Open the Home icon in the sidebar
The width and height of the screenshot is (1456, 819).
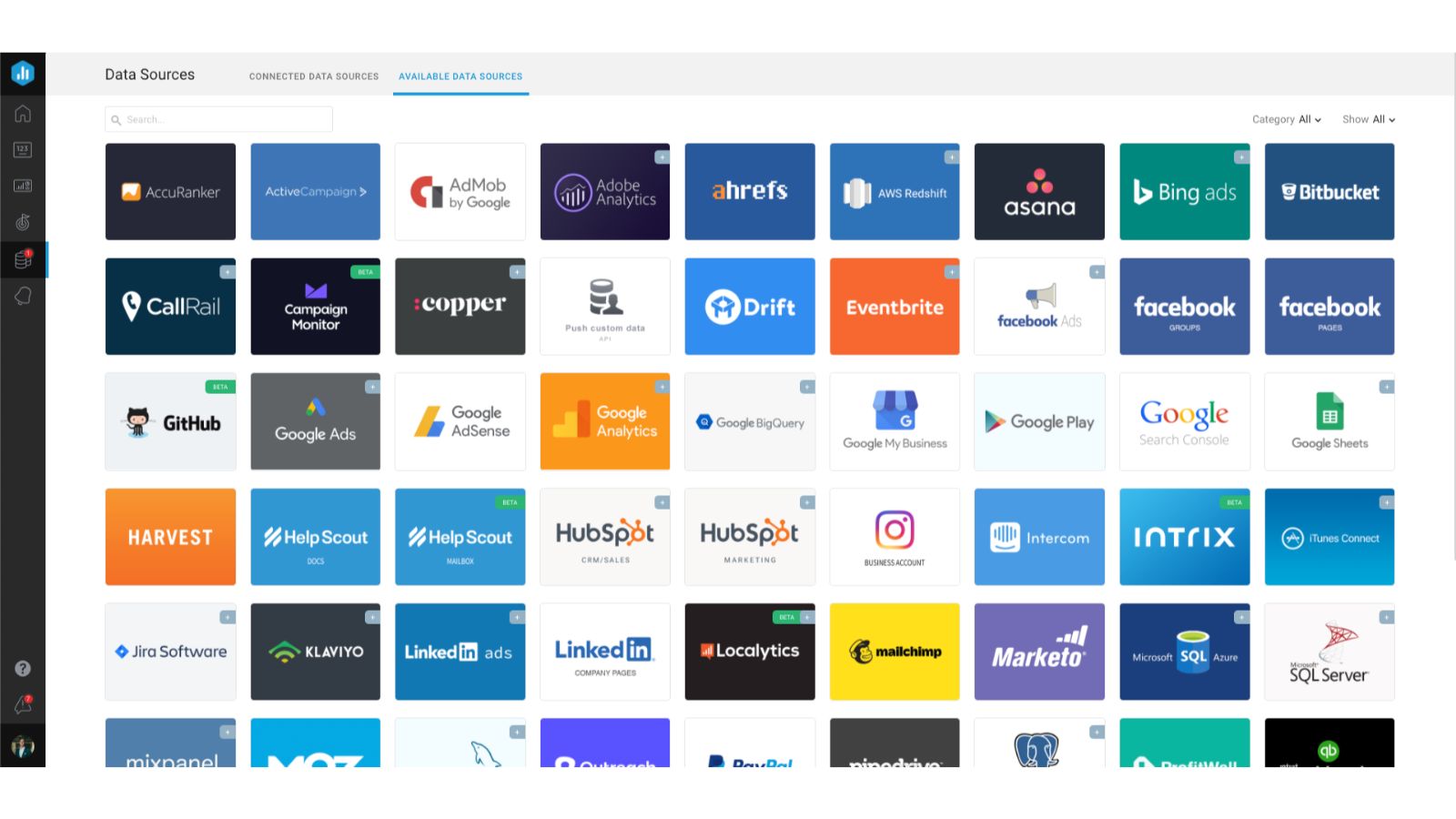22,113
